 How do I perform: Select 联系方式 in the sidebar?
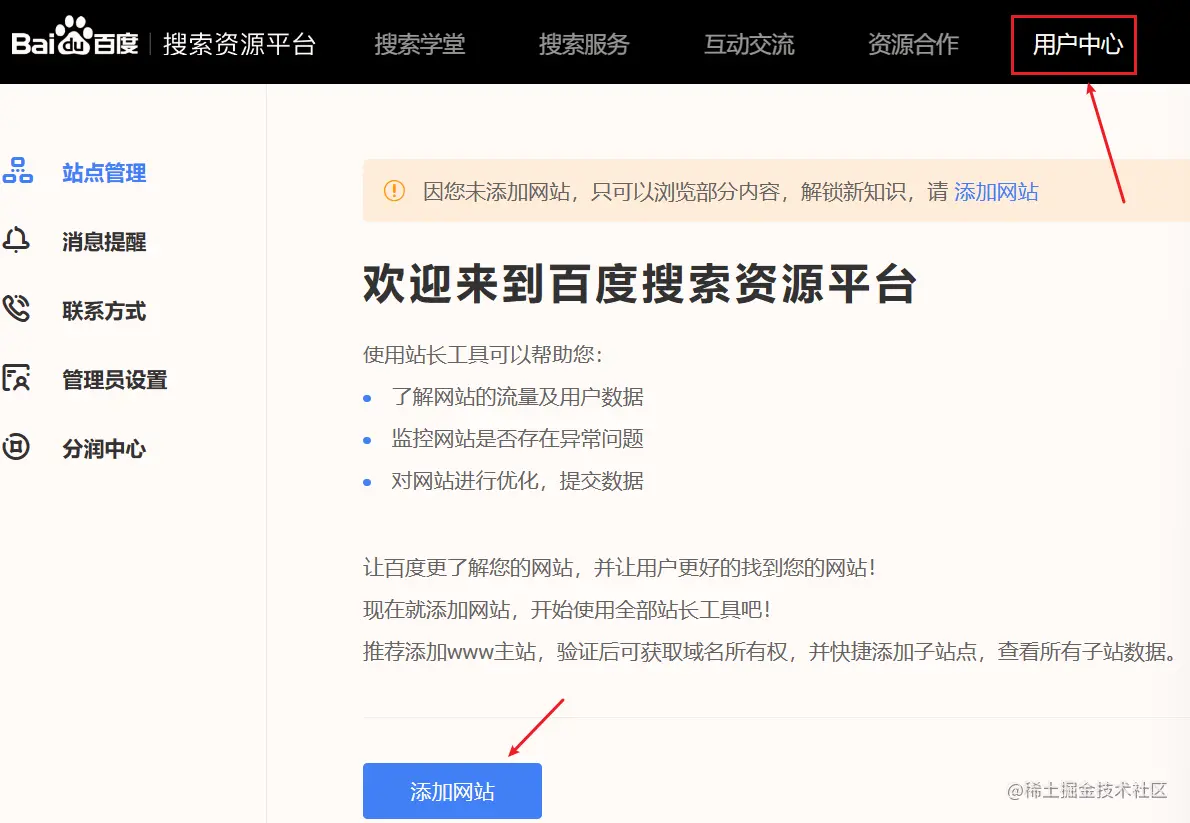(104, 311)
